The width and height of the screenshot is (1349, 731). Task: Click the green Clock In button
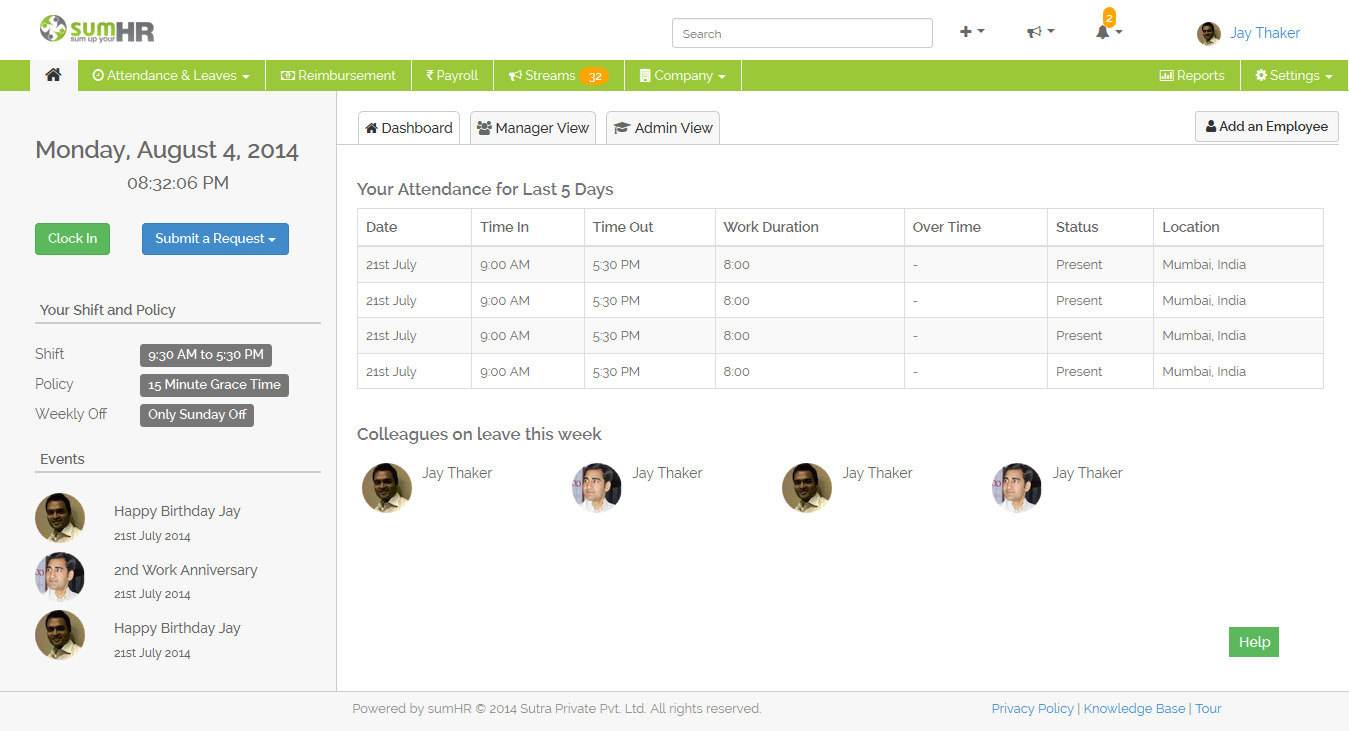pos(73,238)
